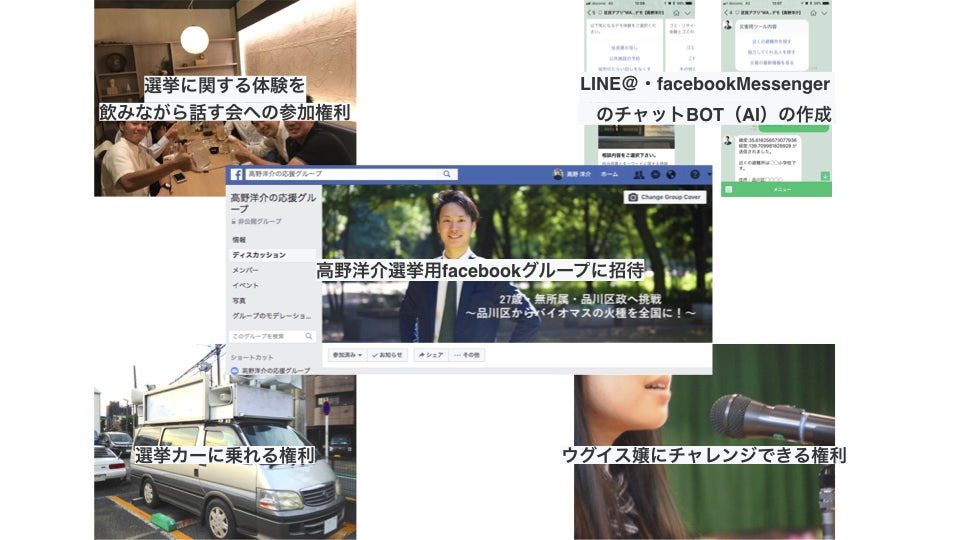
Task: Click the group search magnifier icon
Action: point(310,337)
